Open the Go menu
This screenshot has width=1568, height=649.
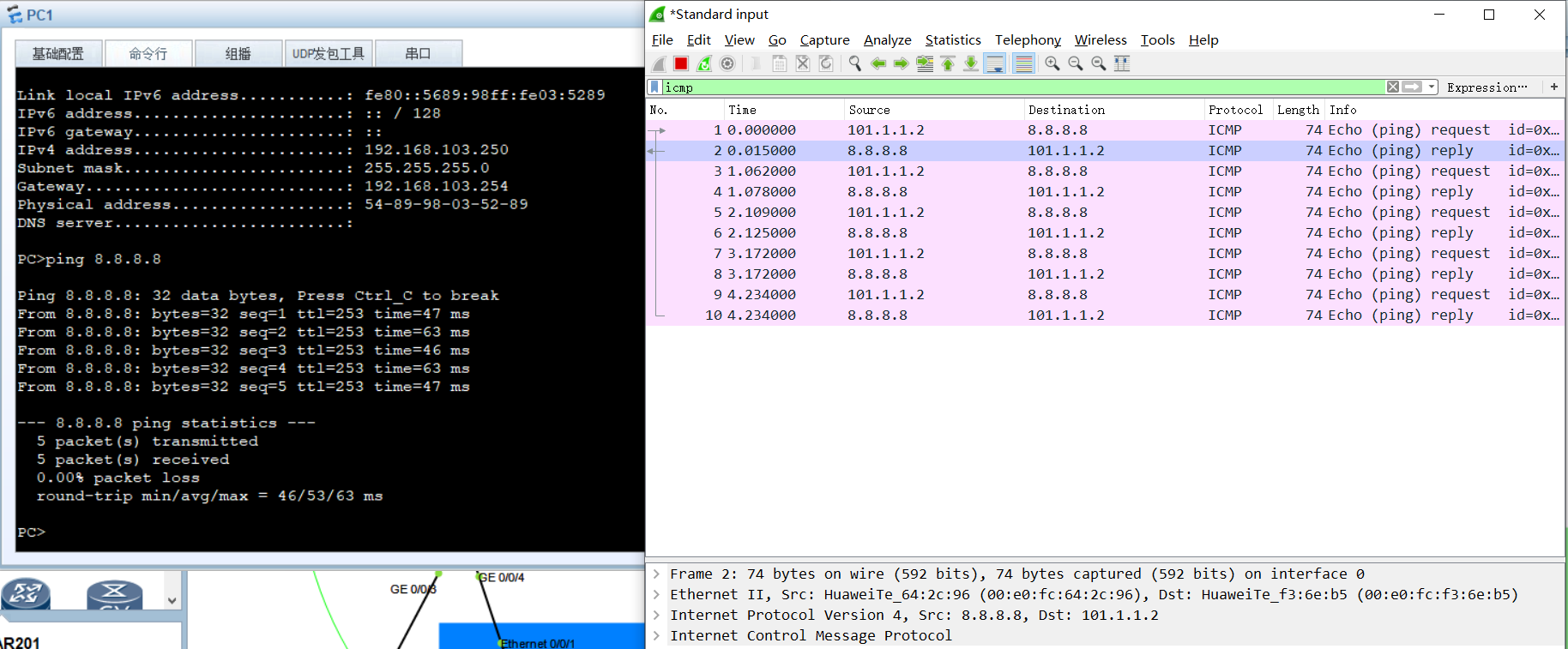pyautogui.click(x=777, y=39)
